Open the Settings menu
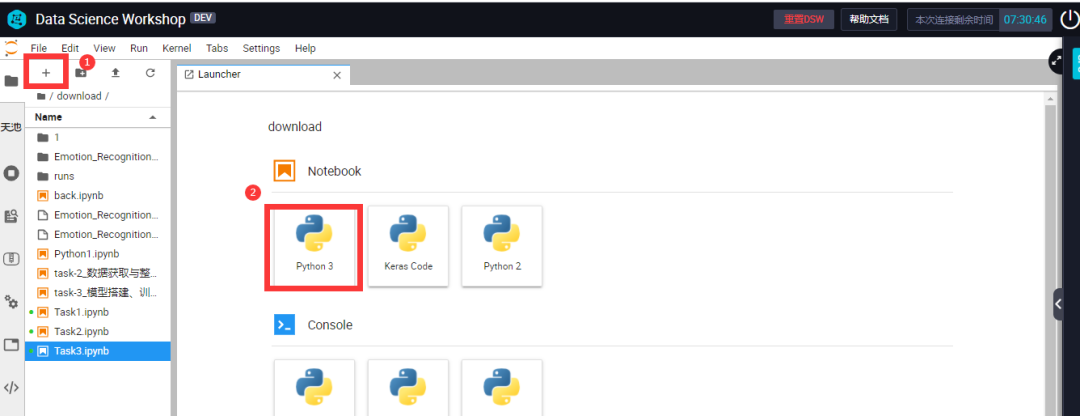The image size is (1080, 416). (x=261, y=48)
